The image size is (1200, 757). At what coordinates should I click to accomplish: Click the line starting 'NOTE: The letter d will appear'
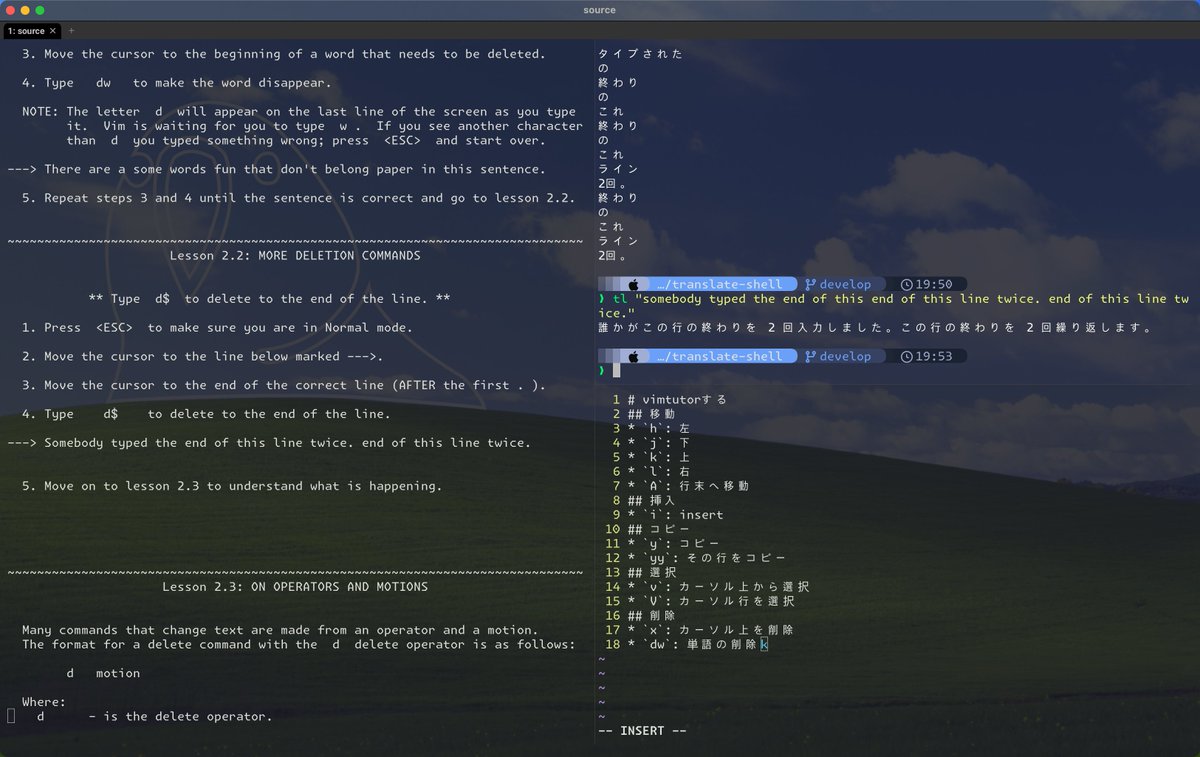click(x=299, y=112)
